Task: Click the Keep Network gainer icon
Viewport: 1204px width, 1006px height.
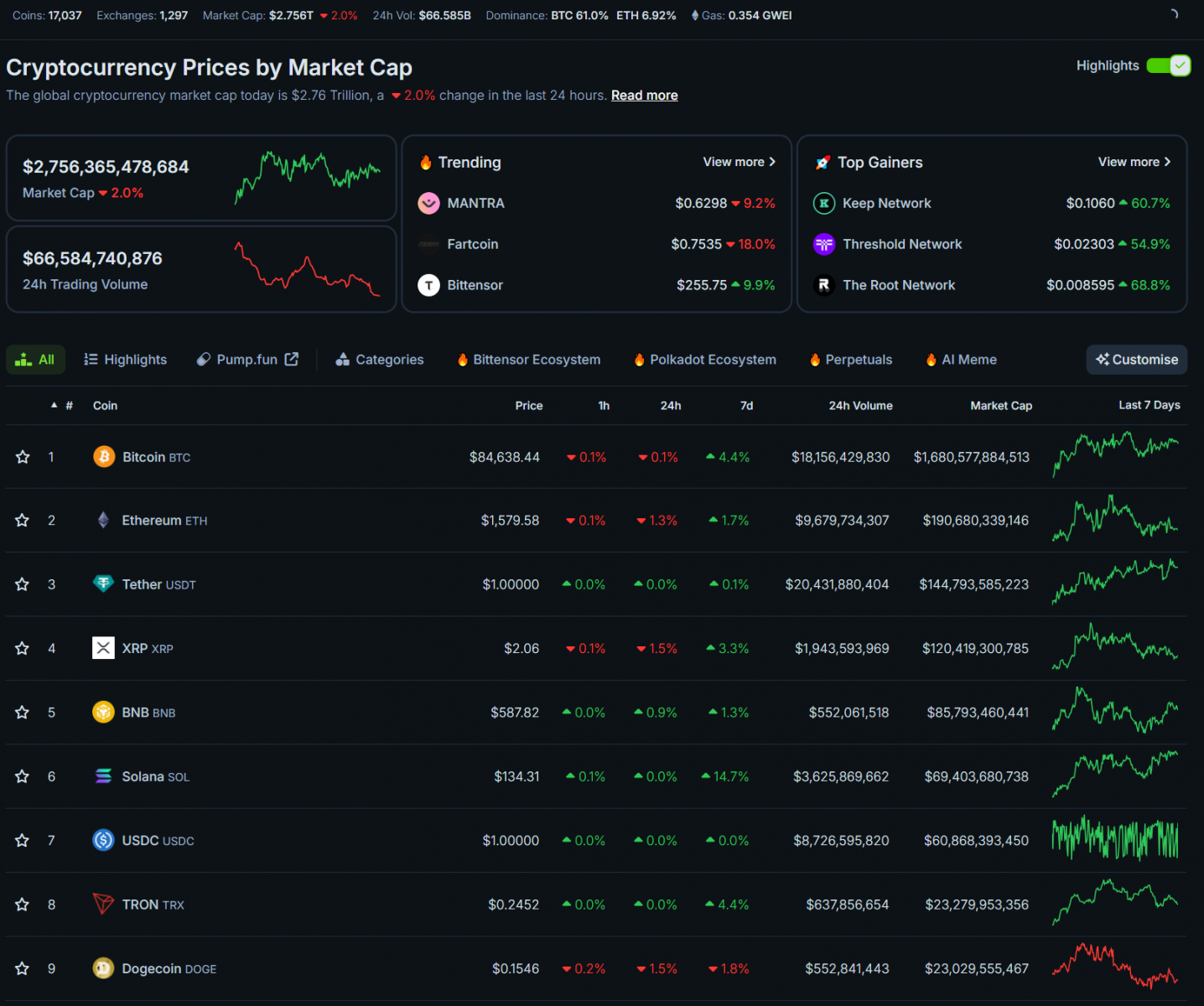Action: point(824,203)
